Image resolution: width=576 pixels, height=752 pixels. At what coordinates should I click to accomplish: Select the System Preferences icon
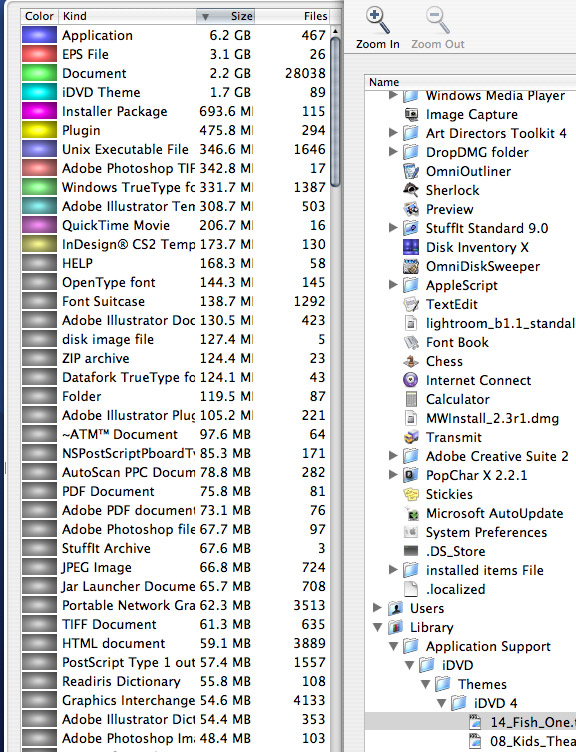[x=411, y=532]
